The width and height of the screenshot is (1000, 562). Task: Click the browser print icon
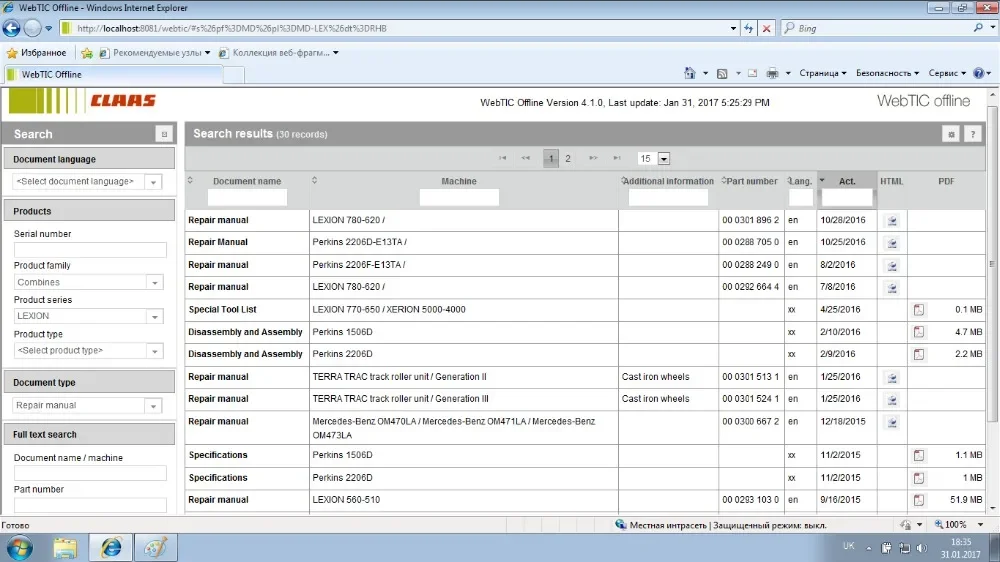click(772, 73)
